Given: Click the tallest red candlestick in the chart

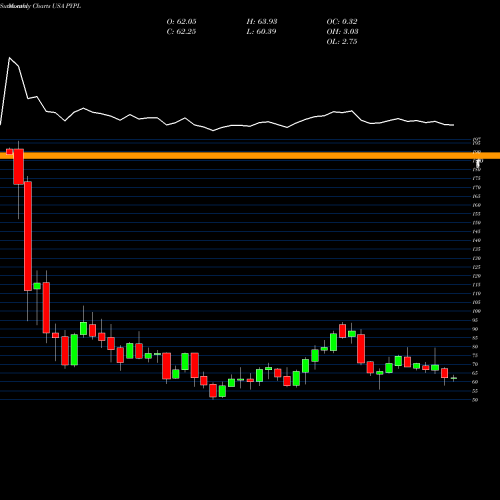Looking at the screenshot, I should click(28, 236).
